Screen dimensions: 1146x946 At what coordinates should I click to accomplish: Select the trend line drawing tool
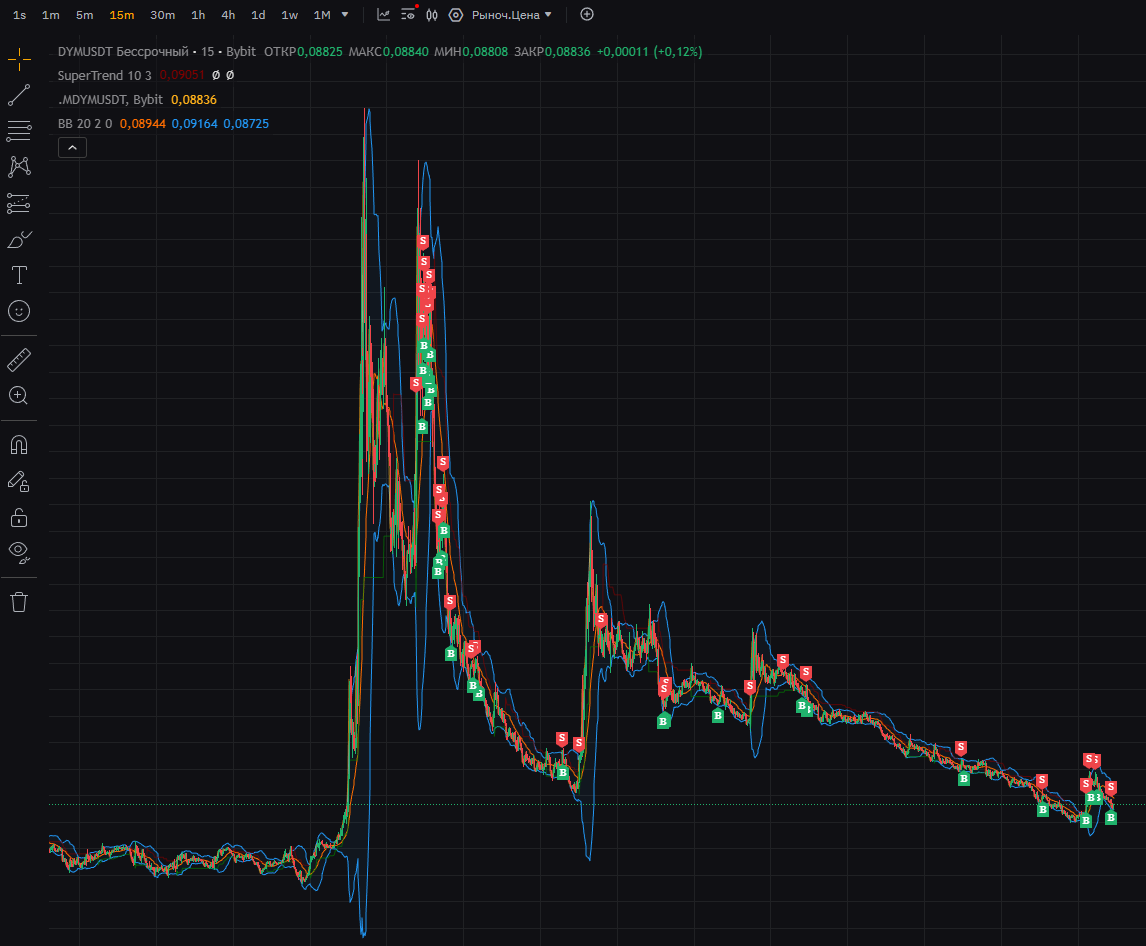19,95
